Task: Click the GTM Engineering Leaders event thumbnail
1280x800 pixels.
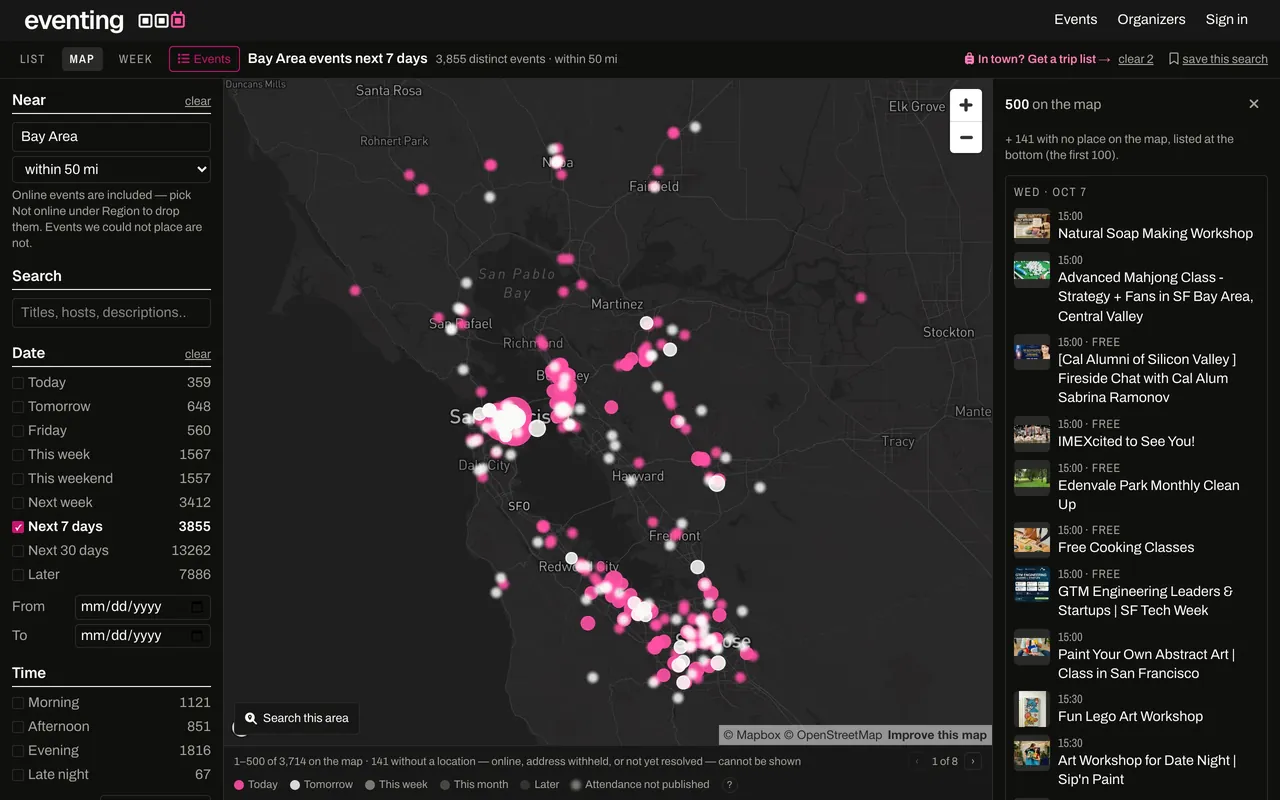Action: 1032,584
